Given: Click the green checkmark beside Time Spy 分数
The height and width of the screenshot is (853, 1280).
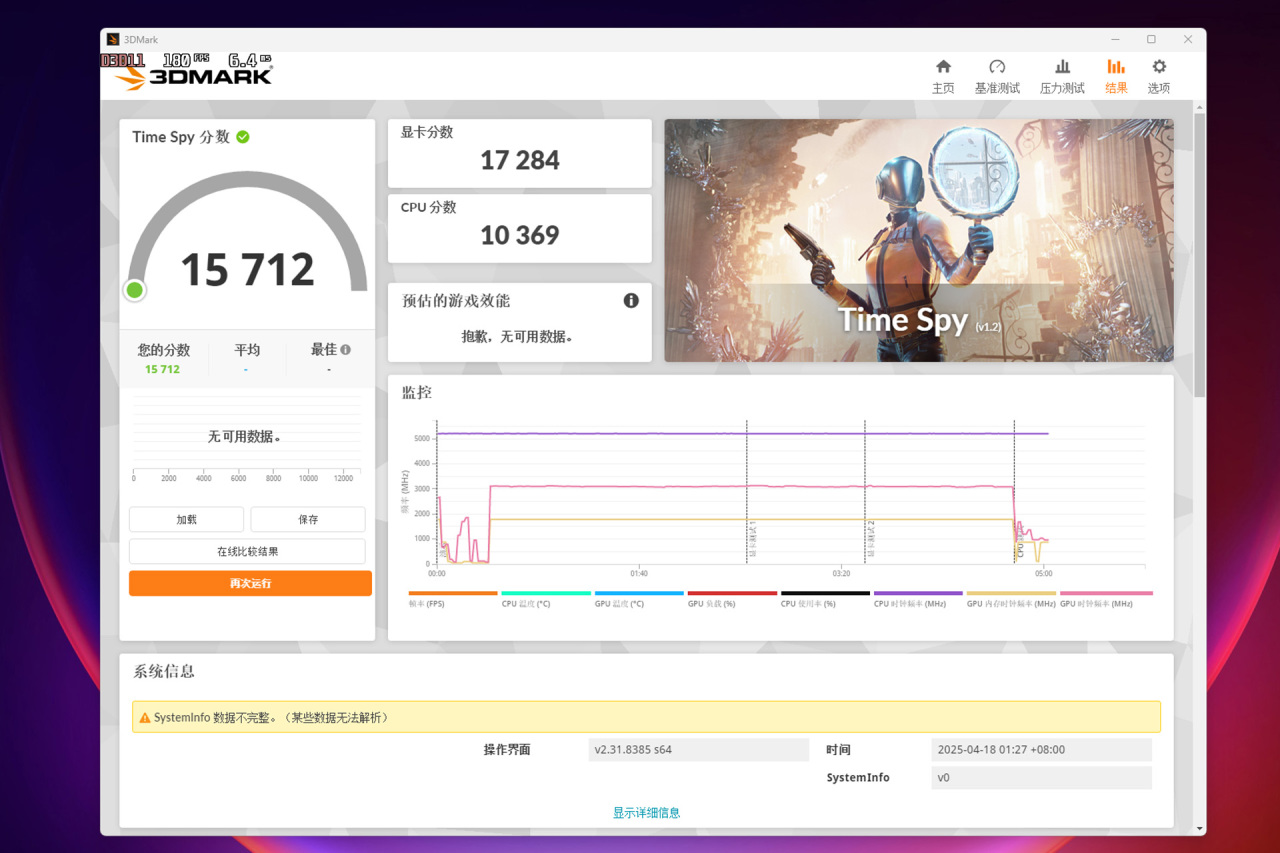Looking at the screenshot, I should pos(243,137).
